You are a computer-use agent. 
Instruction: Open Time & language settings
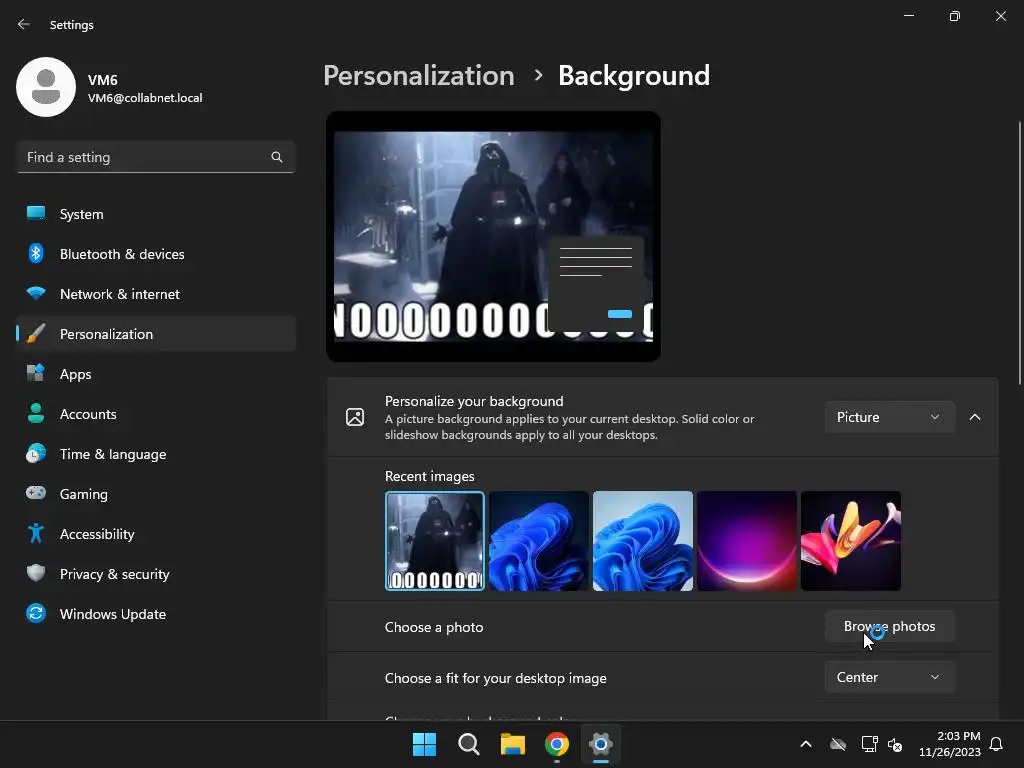[x=156, y=454]
